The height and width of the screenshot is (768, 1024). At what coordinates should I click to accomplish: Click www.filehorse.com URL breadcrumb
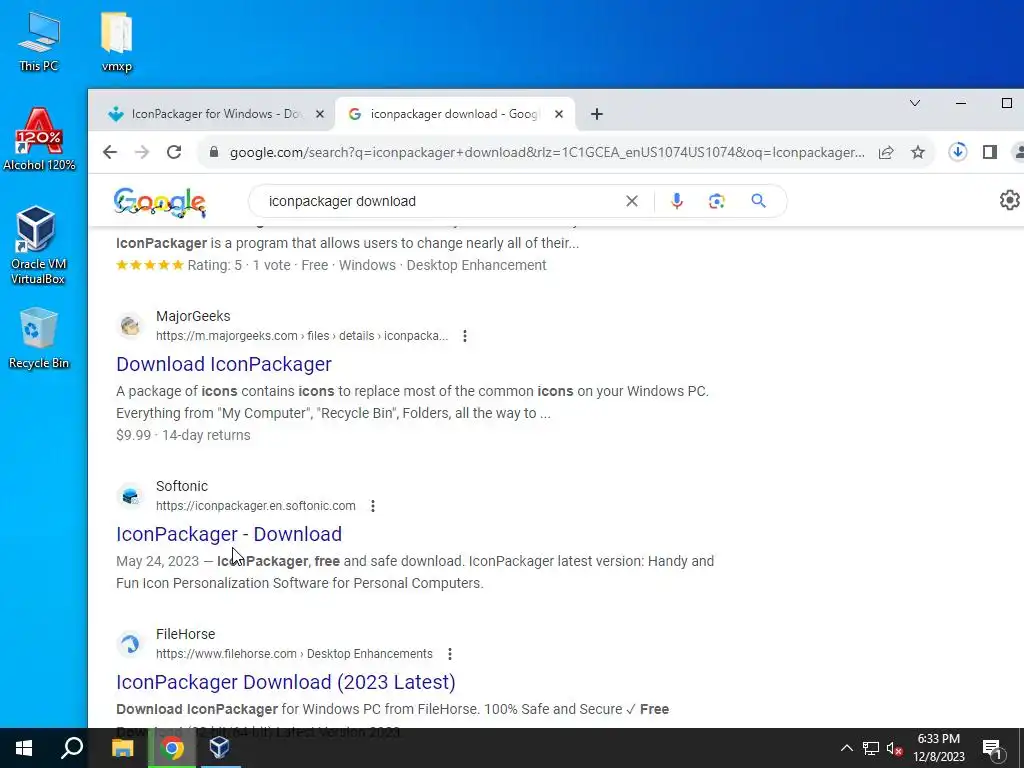[x=294, y=654]
